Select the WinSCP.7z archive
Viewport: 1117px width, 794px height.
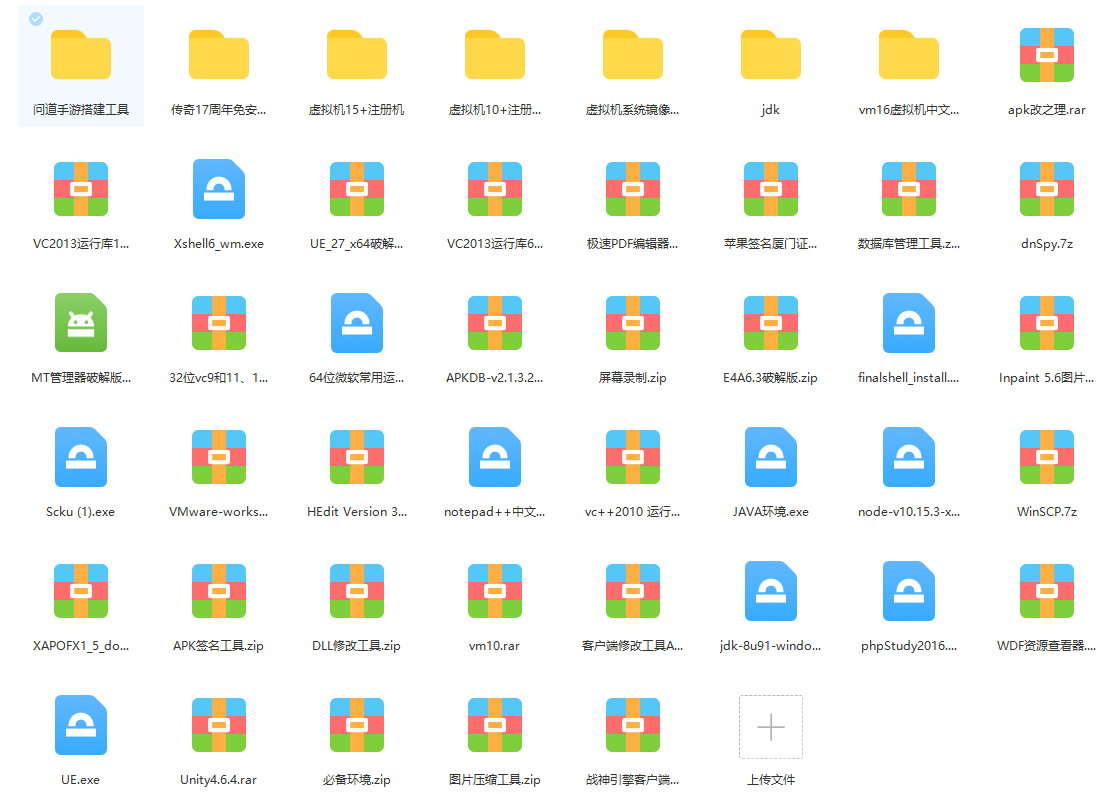click(1046, 457)
